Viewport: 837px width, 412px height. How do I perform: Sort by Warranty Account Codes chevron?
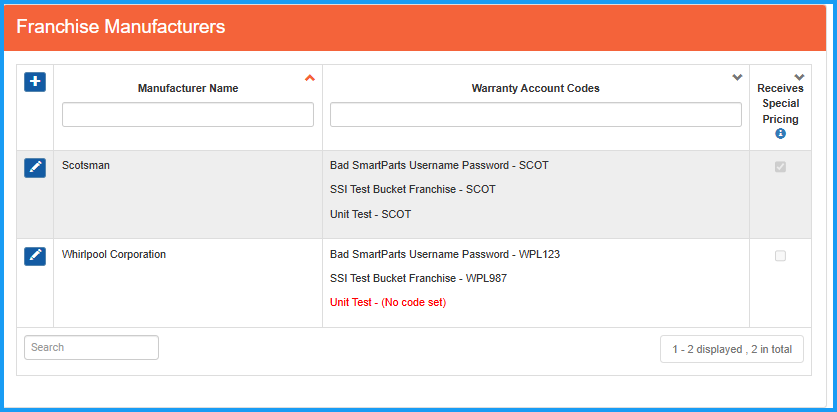tap(737, 78)
